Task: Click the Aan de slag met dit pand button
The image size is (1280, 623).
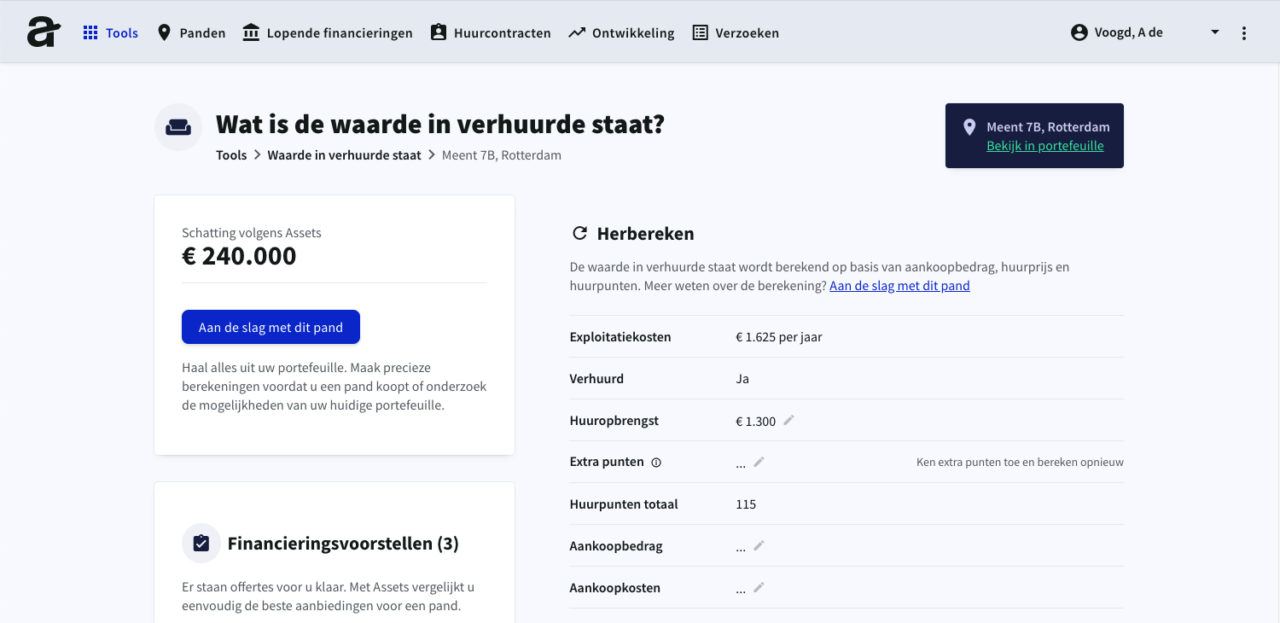Action: pyautogui.click(x=270, y=326)
